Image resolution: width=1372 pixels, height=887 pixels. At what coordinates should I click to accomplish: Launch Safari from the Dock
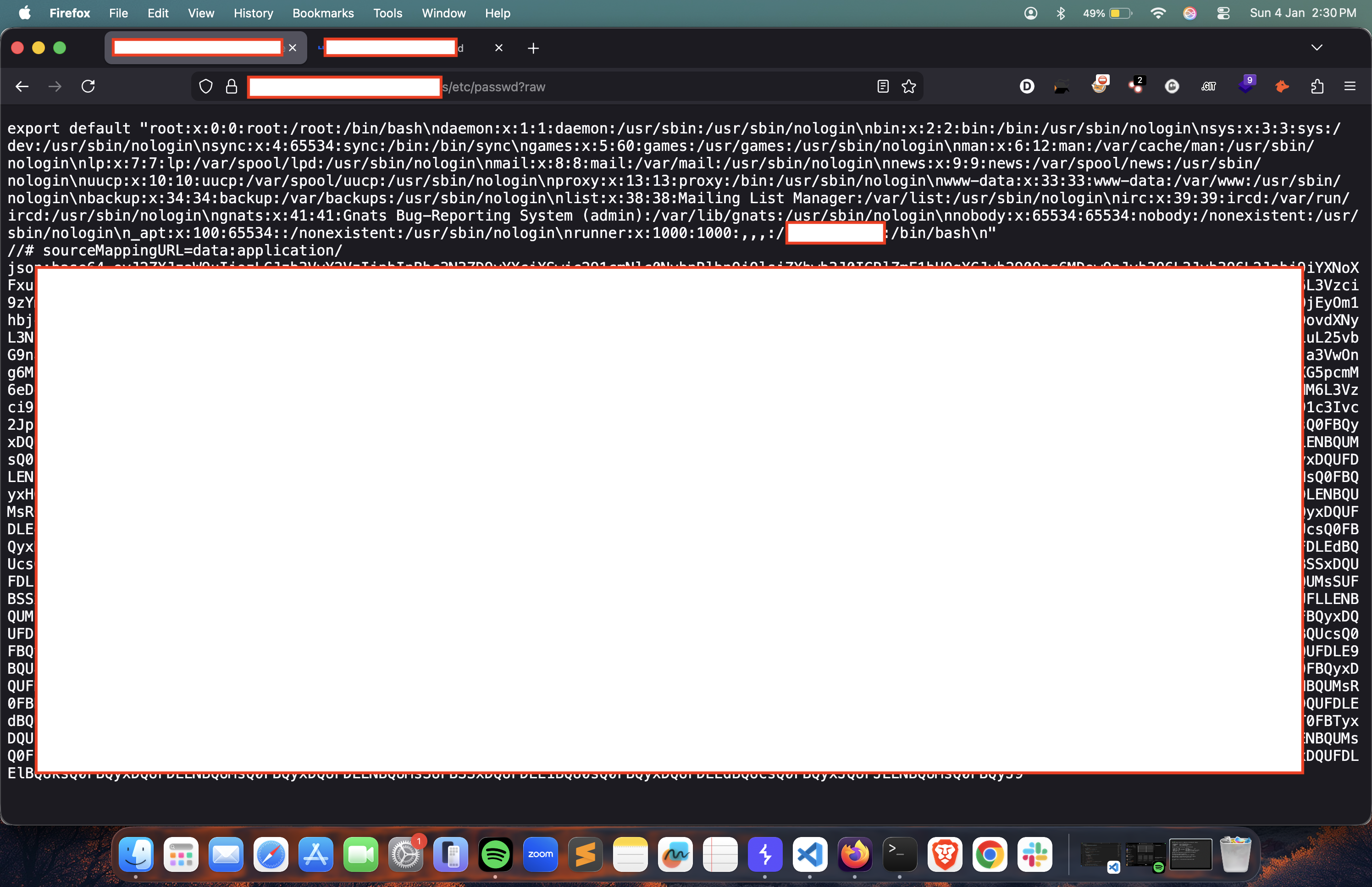[x=271, y=854]
